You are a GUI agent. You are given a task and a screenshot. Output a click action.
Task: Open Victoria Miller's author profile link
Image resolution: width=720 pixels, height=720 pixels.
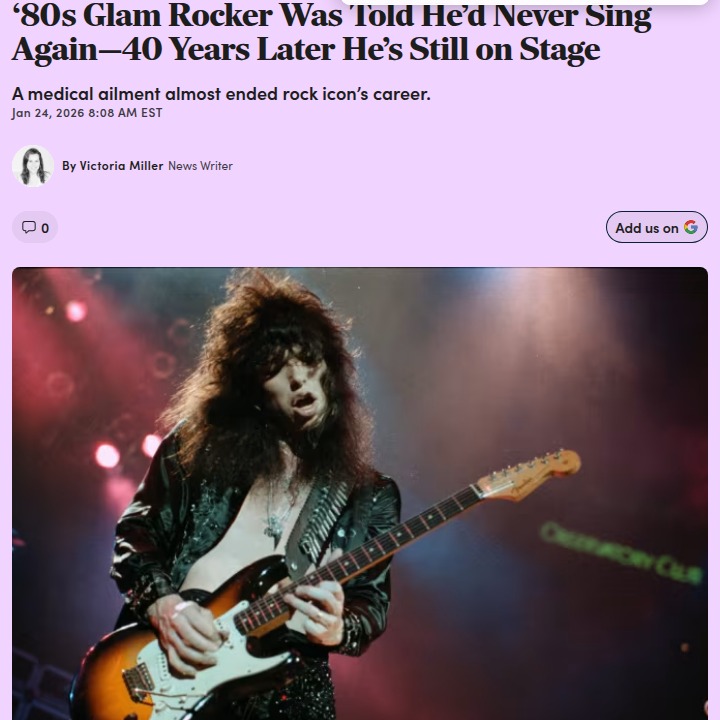tap(121, 166)
